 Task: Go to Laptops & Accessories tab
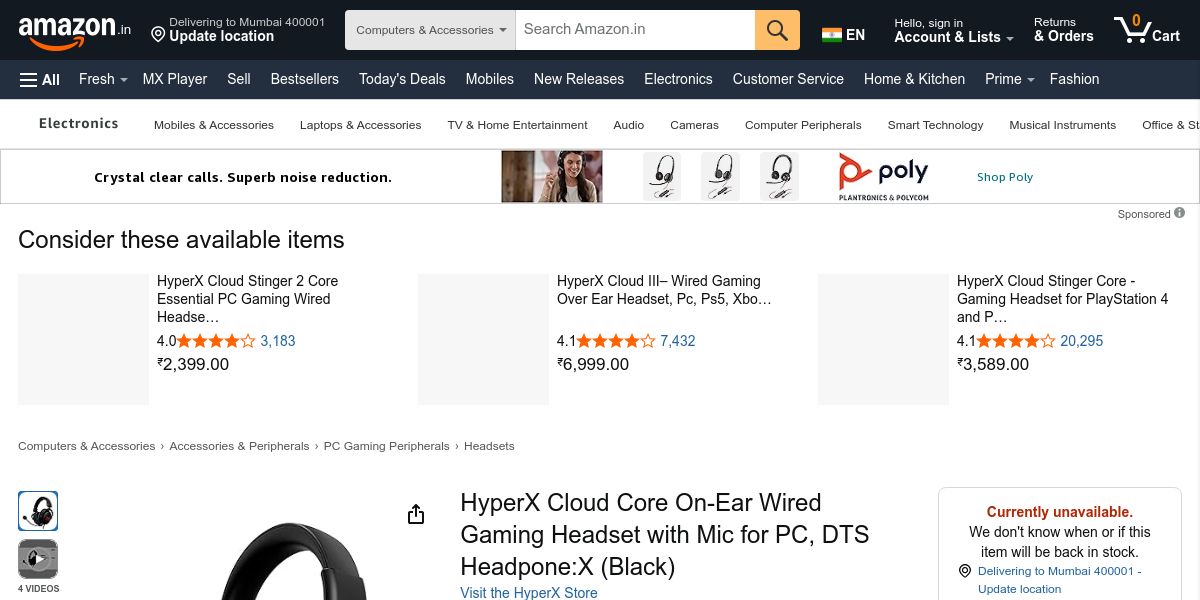(360, 125)
